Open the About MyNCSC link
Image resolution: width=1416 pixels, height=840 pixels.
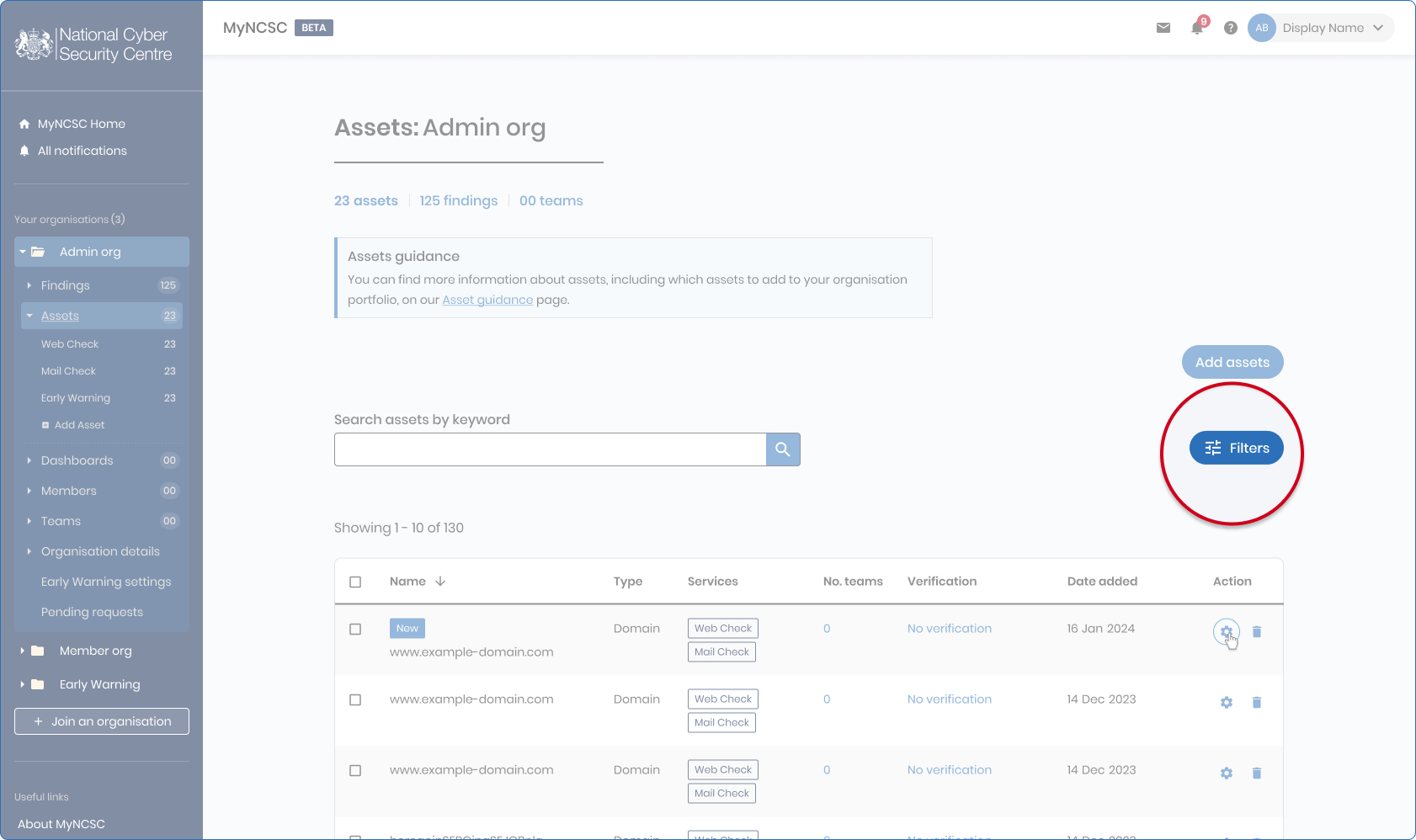61,824
